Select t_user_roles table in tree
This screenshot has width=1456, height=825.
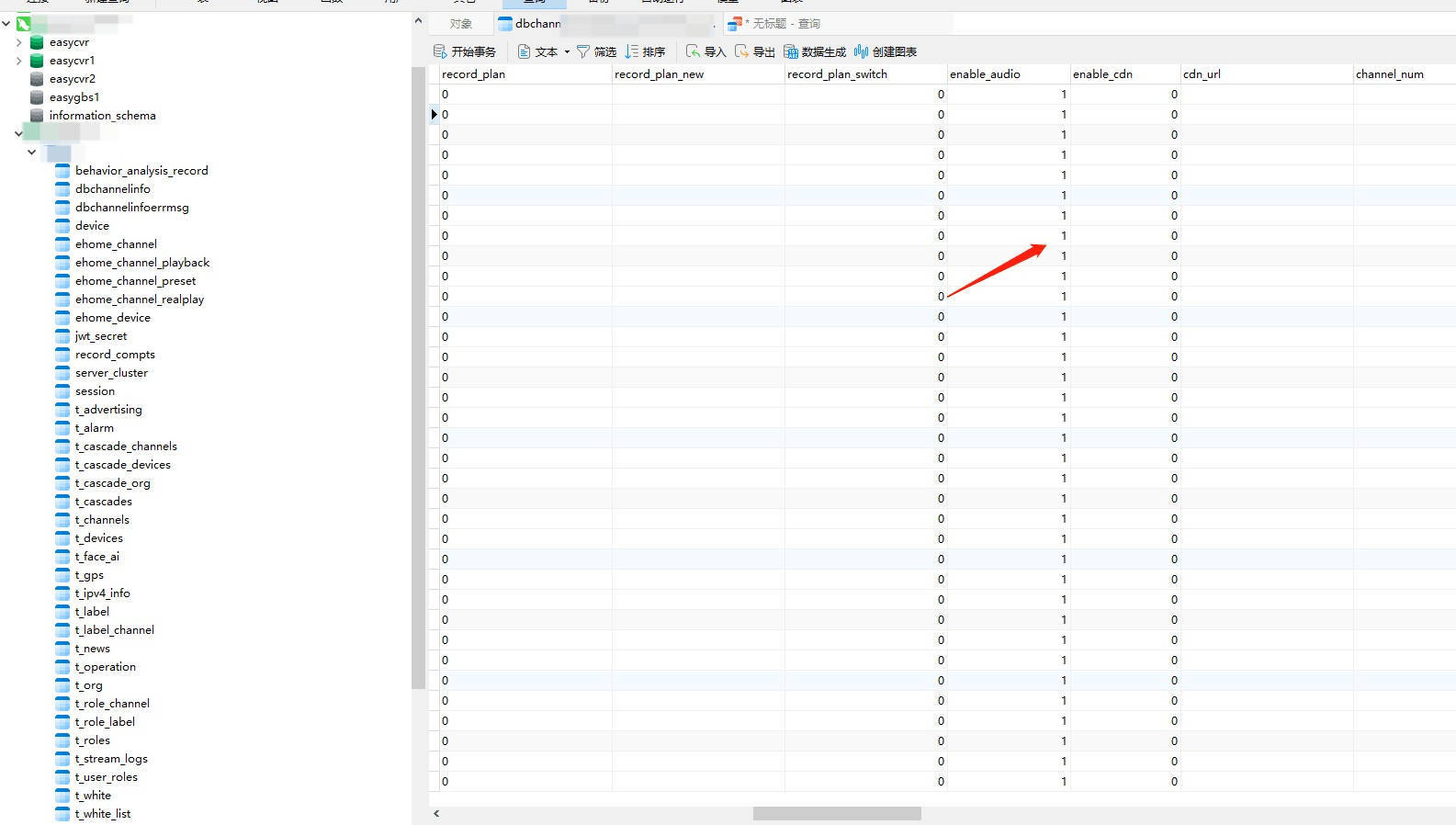(107, 777)
